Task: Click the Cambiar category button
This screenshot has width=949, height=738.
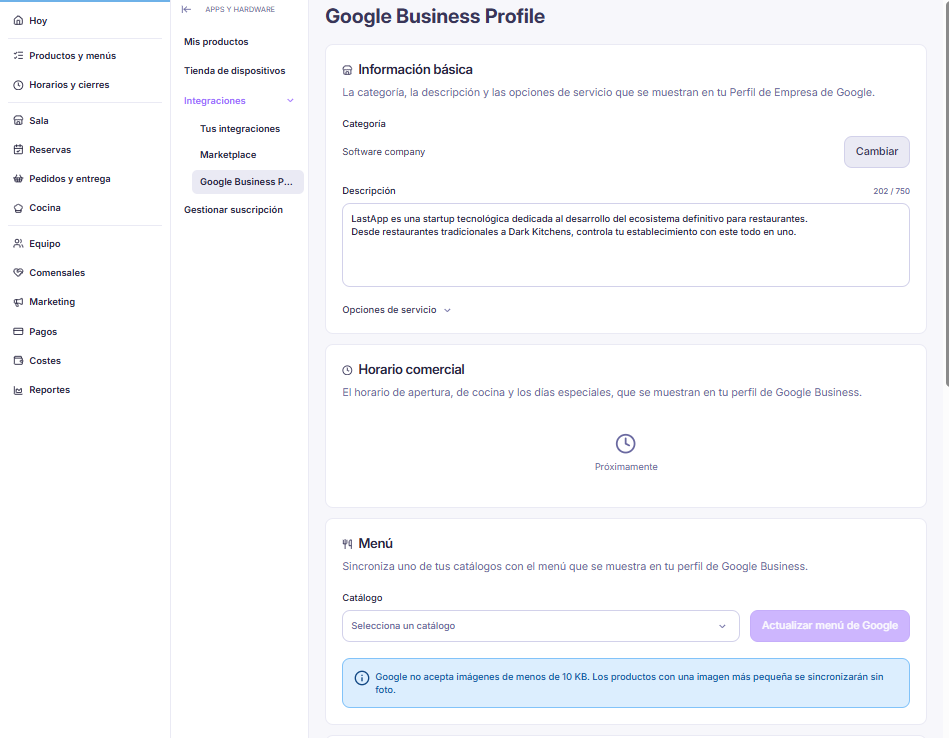Action: point(876,152)
